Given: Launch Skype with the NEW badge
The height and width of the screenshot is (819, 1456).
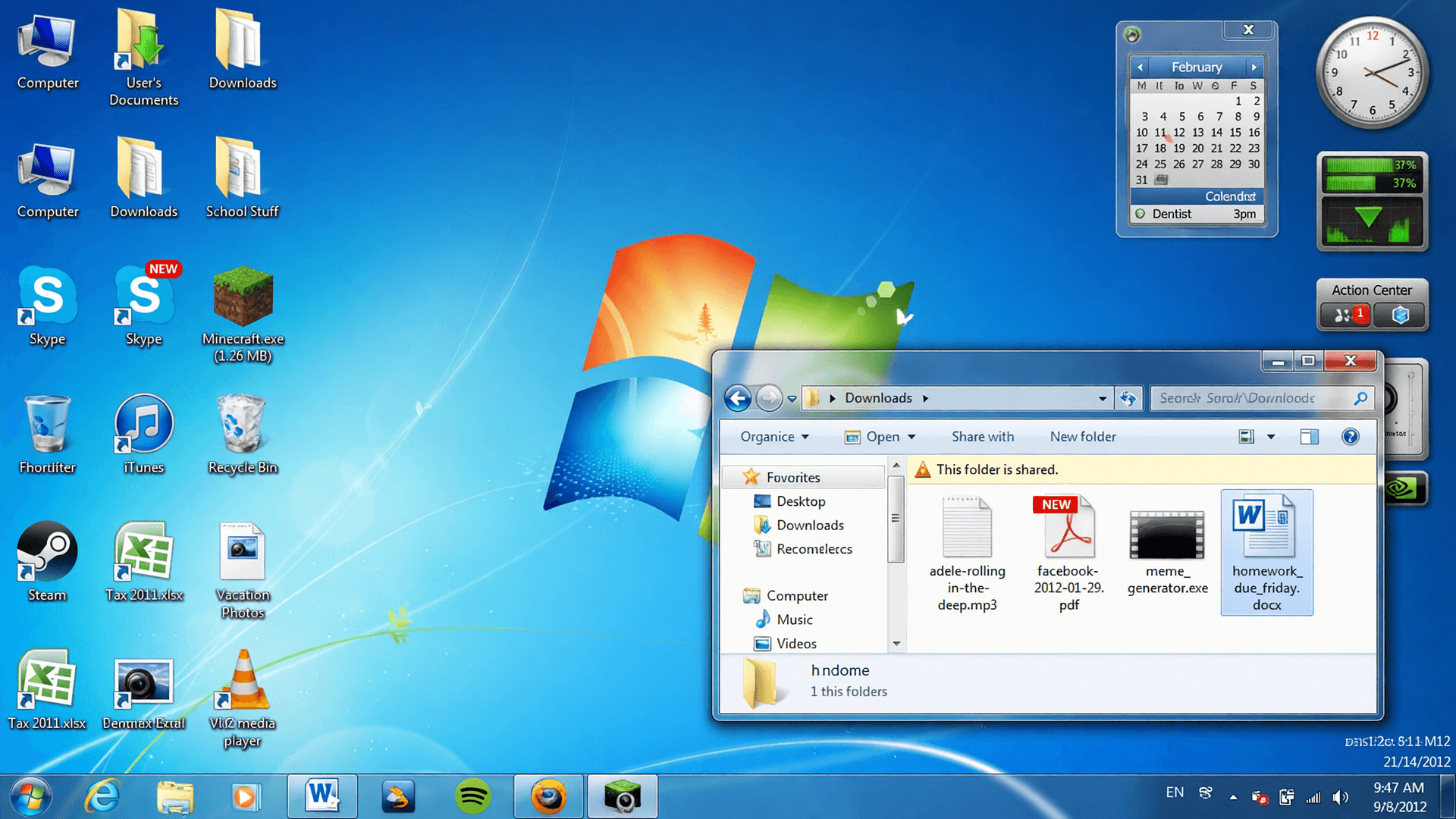Looking at the screenshot, I should point(144,306).
